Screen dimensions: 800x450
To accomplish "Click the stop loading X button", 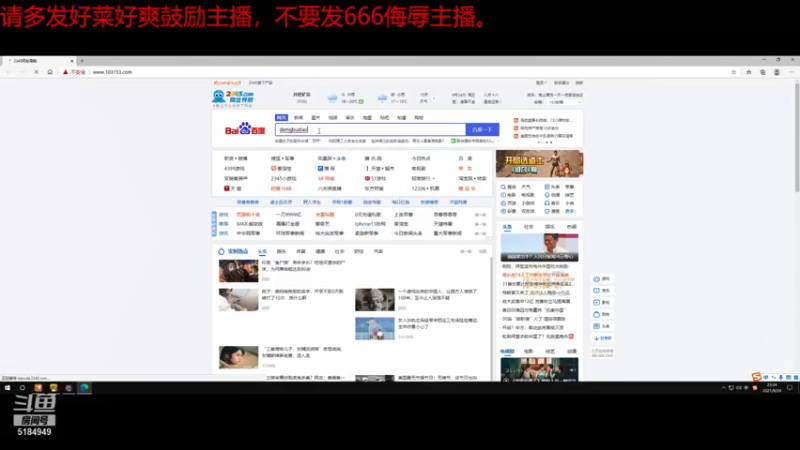I will pyautogui.click(x=36, y=72).
